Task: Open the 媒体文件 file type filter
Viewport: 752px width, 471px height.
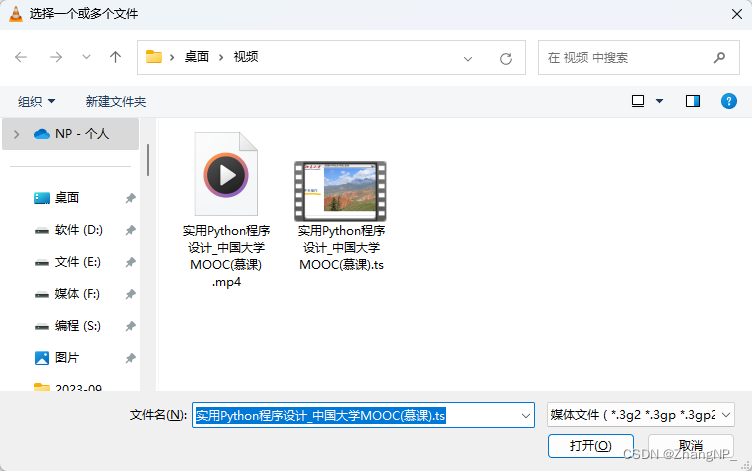Action: (641, 415)
